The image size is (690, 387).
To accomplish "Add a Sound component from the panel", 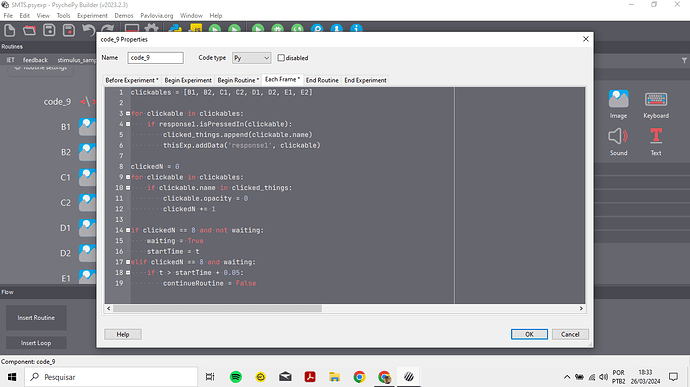I will pyautogui.click(x=618, y=141).
